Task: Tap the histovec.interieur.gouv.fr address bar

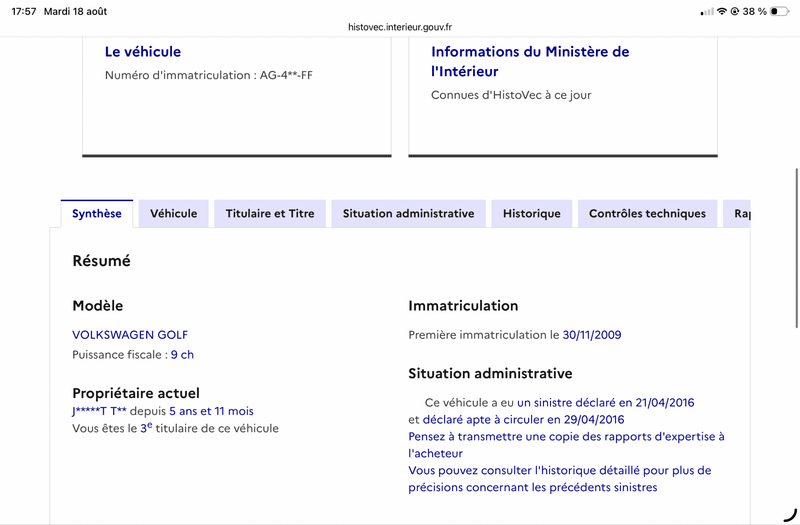Action: (x=400, y=27)
